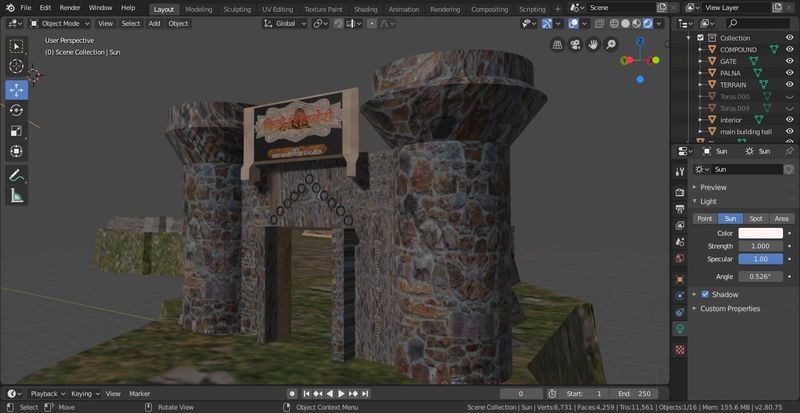Click the camera view icon in viewport
This screenshot has width=800, height=413.
(576, 44)
